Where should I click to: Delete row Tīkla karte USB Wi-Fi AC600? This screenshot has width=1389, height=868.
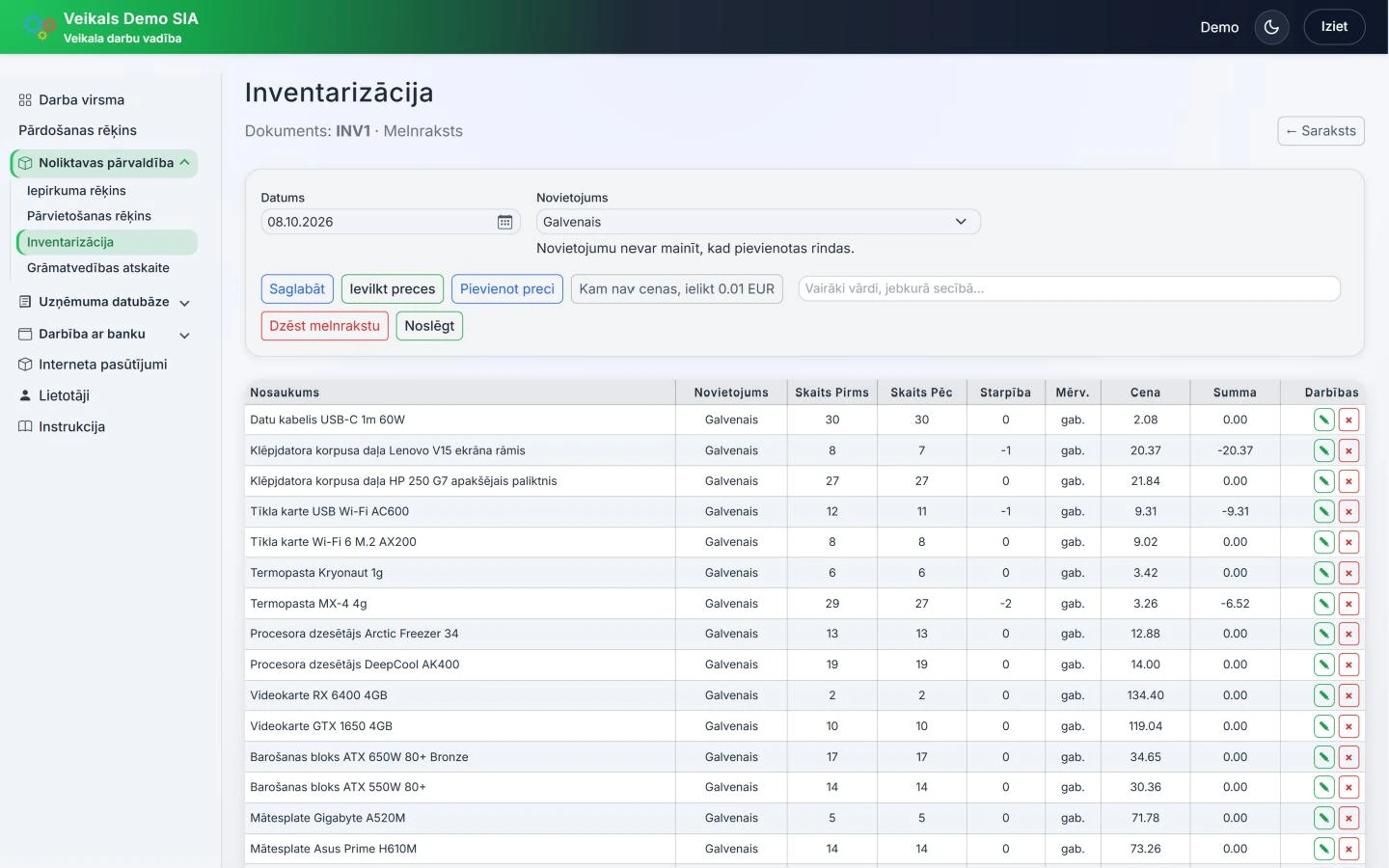[1348, 511]
